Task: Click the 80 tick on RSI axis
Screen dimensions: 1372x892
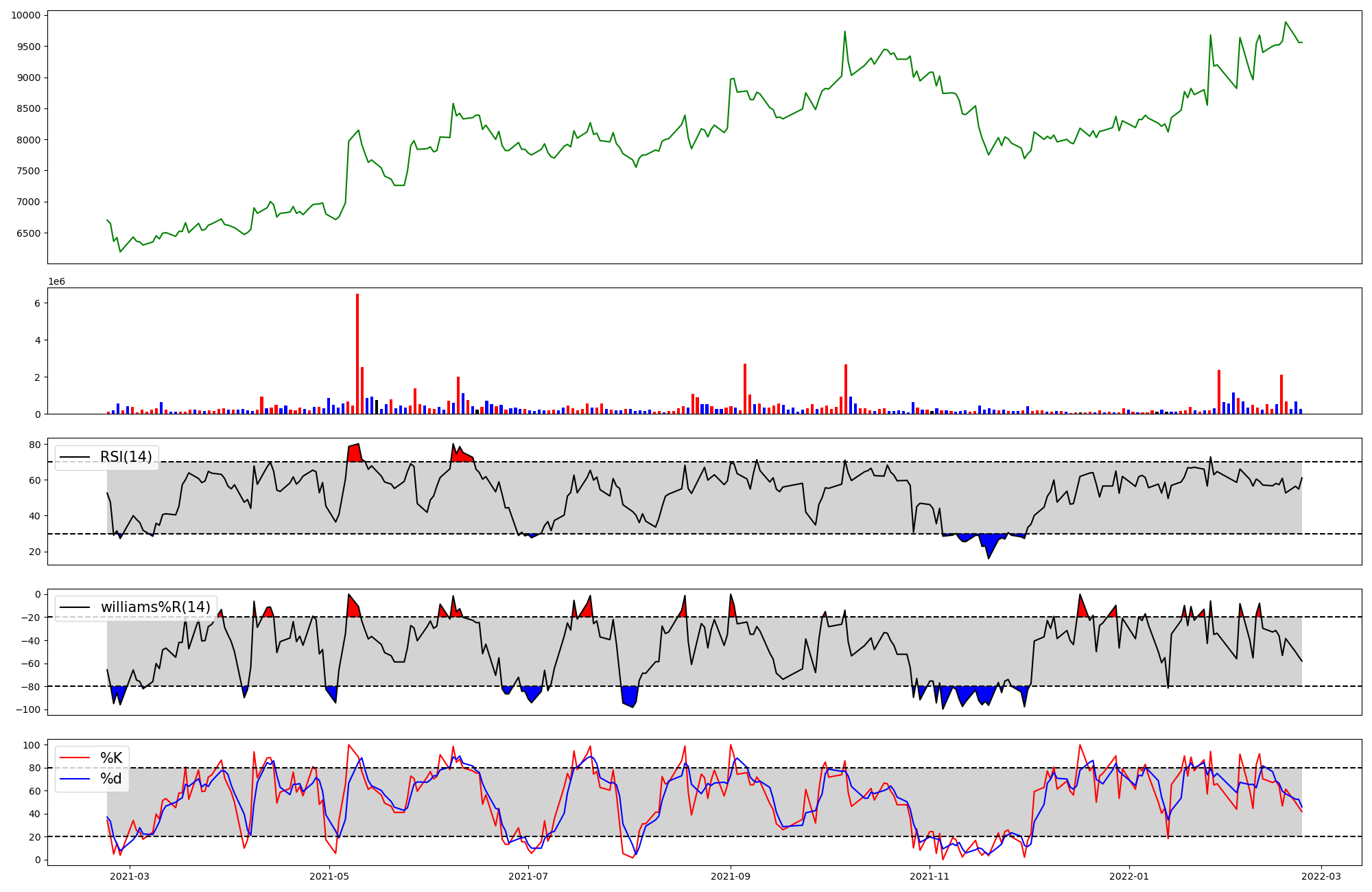Action: pyautogui.click(x=35, y=445)
